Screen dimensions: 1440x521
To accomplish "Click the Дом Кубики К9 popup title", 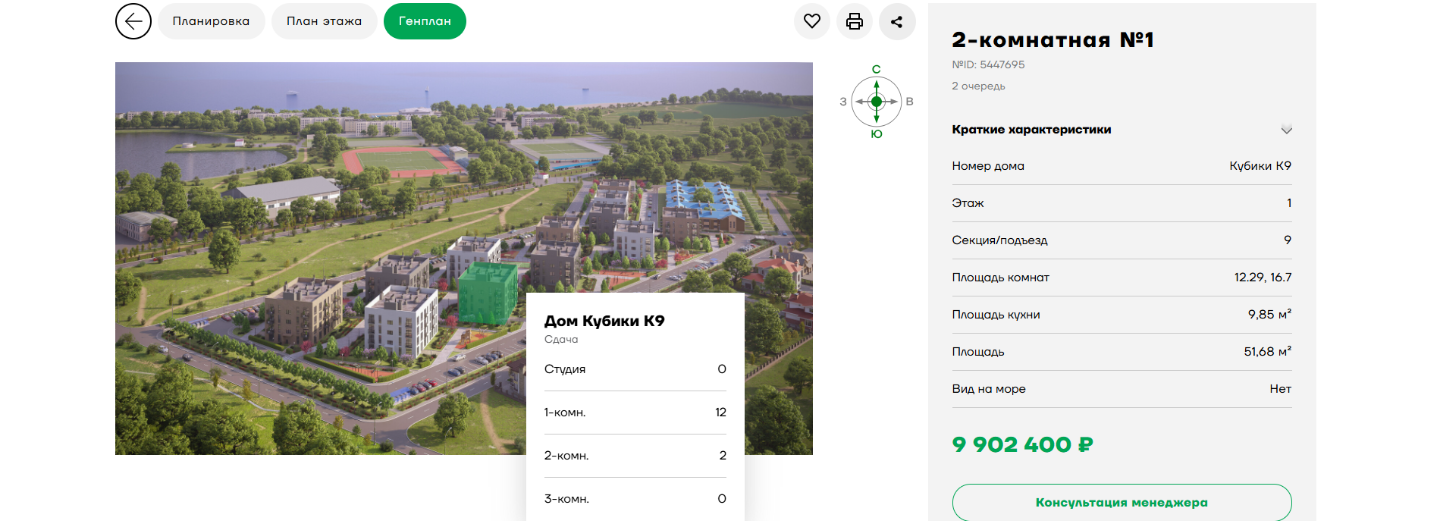I will click(x=604, y=321).
